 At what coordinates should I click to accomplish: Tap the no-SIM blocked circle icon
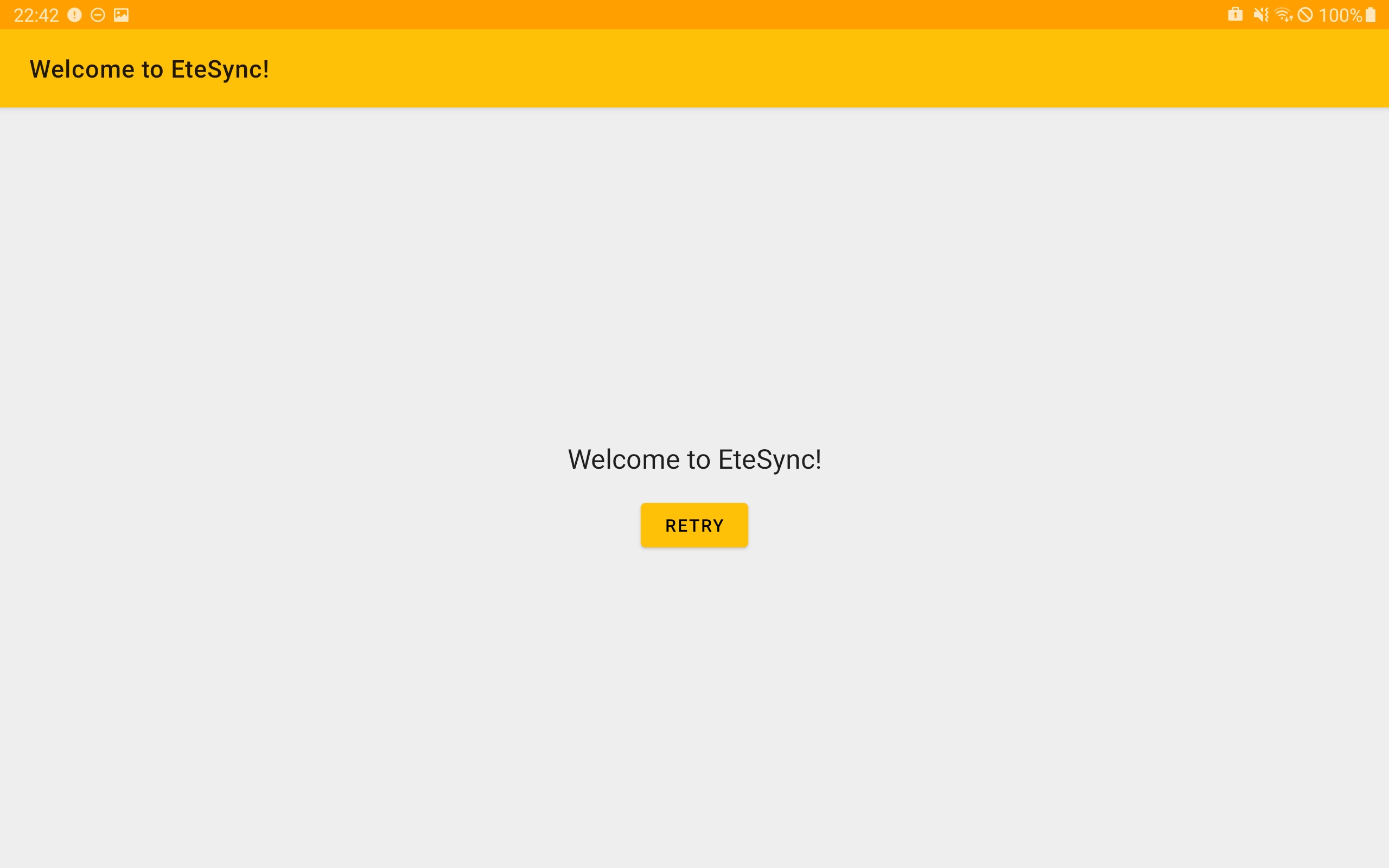coord(1307,14)
